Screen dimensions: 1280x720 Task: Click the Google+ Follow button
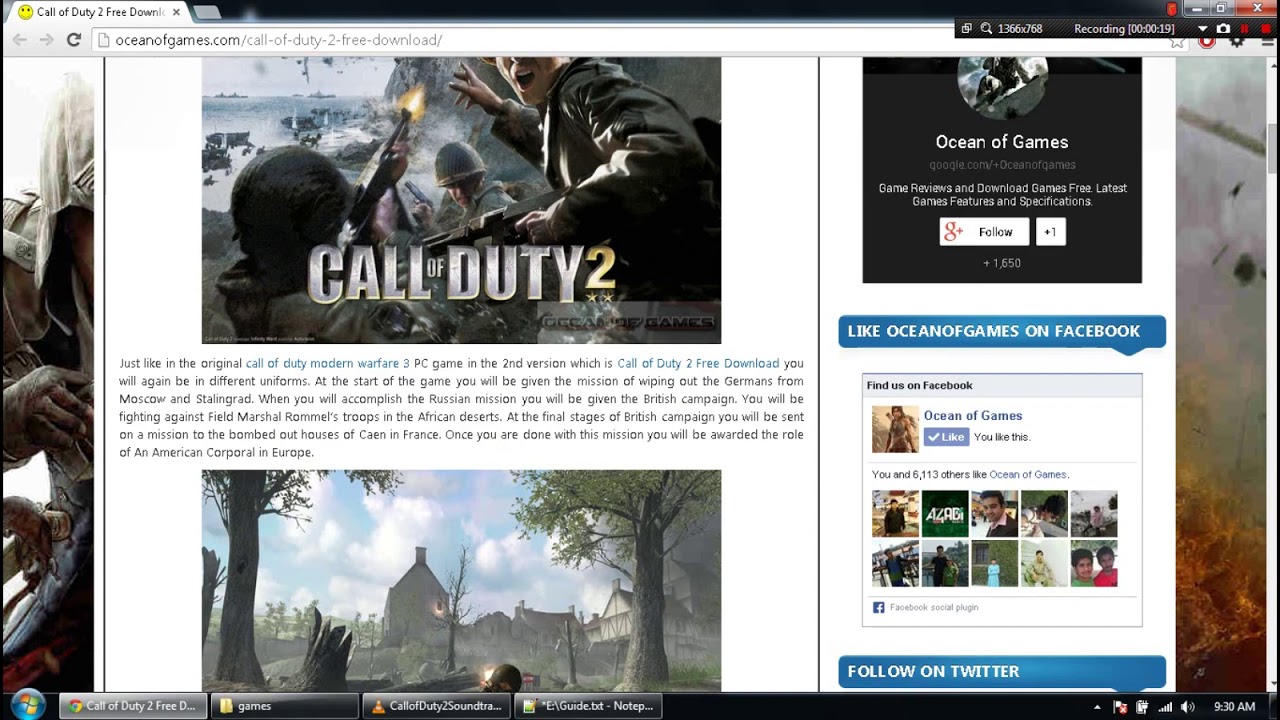click(x=984, y=232)
